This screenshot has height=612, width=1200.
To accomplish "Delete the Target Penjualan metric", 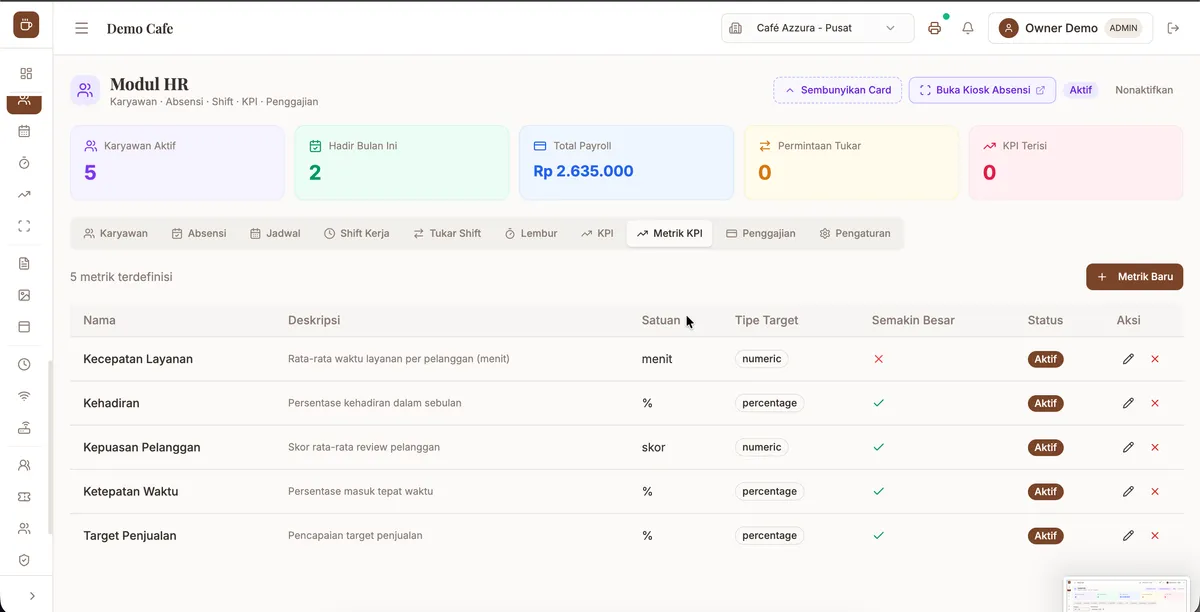I will (1155, 535).
